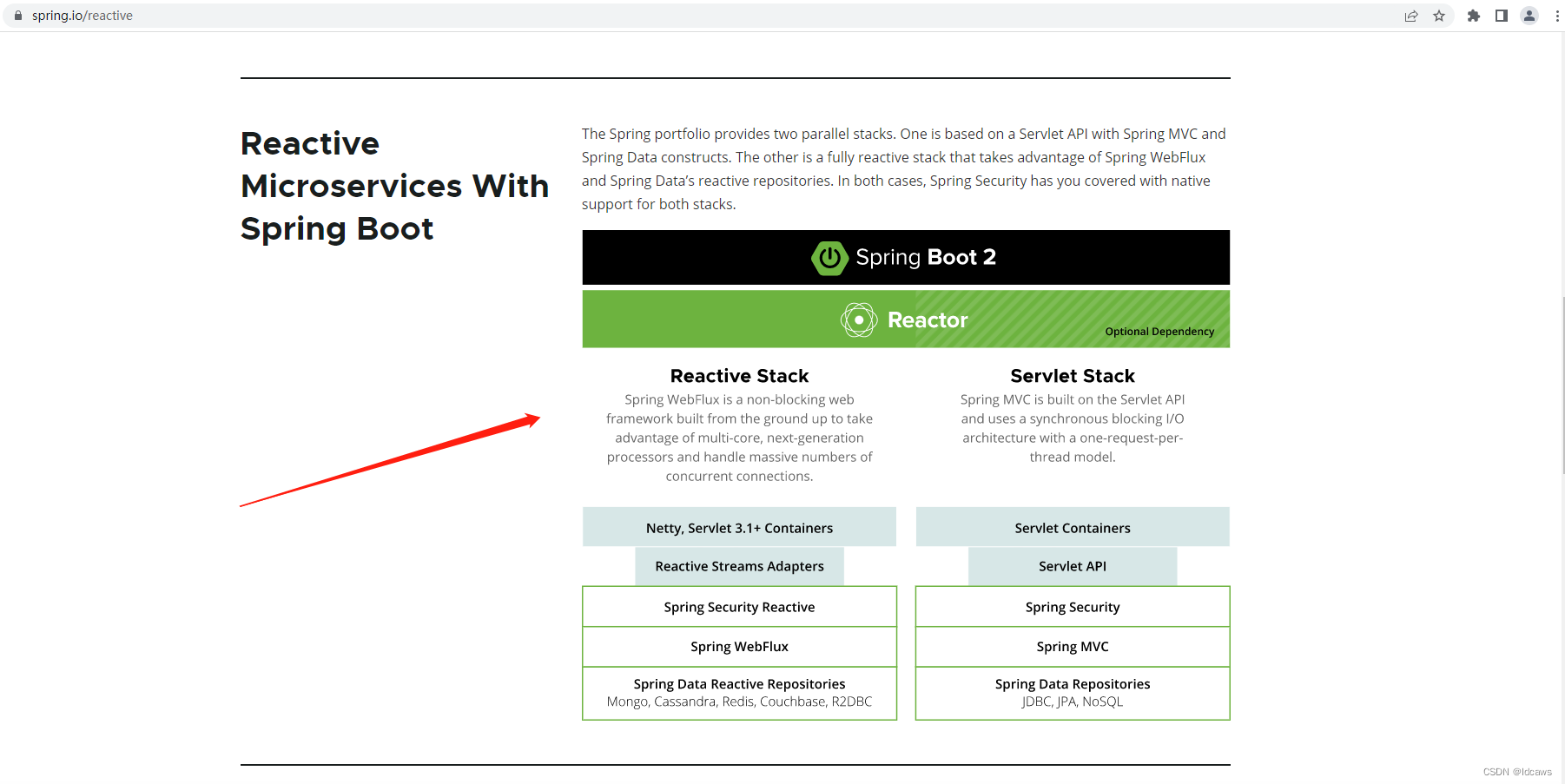Viewport: 1565px width, 784px height.
Task: Click "Spring Data Reactive Repositories" text
Action: pos(739,684)
